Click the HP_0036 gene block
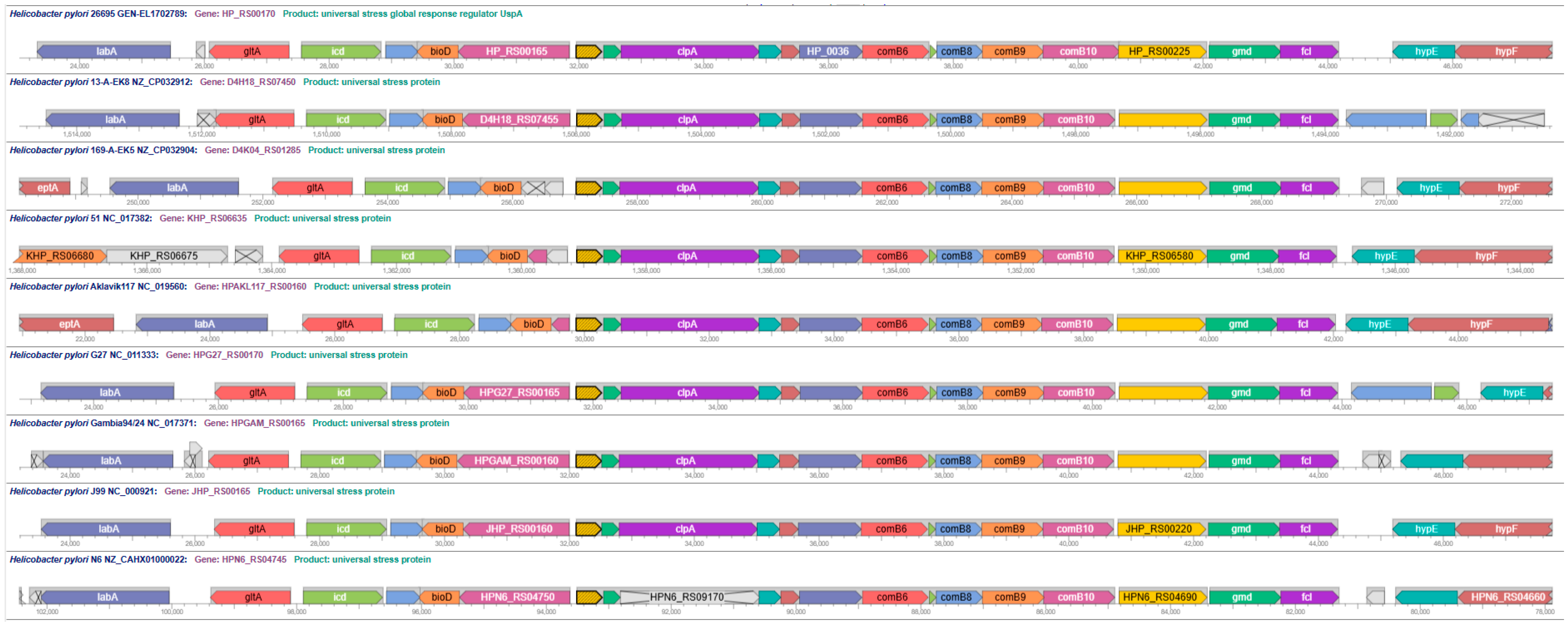Screen dimensions: 1568x626 pyautogui.click(x=830, y=52)
